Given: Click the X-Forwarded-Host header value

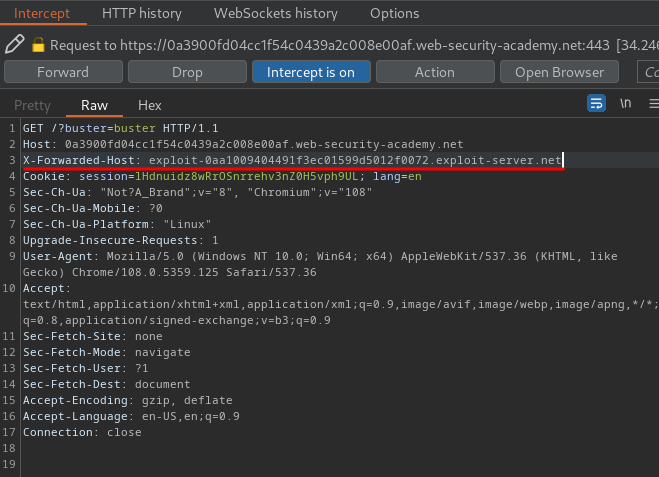Looking at the screenshot, I should pyautogui.click(x=355, y=160).
